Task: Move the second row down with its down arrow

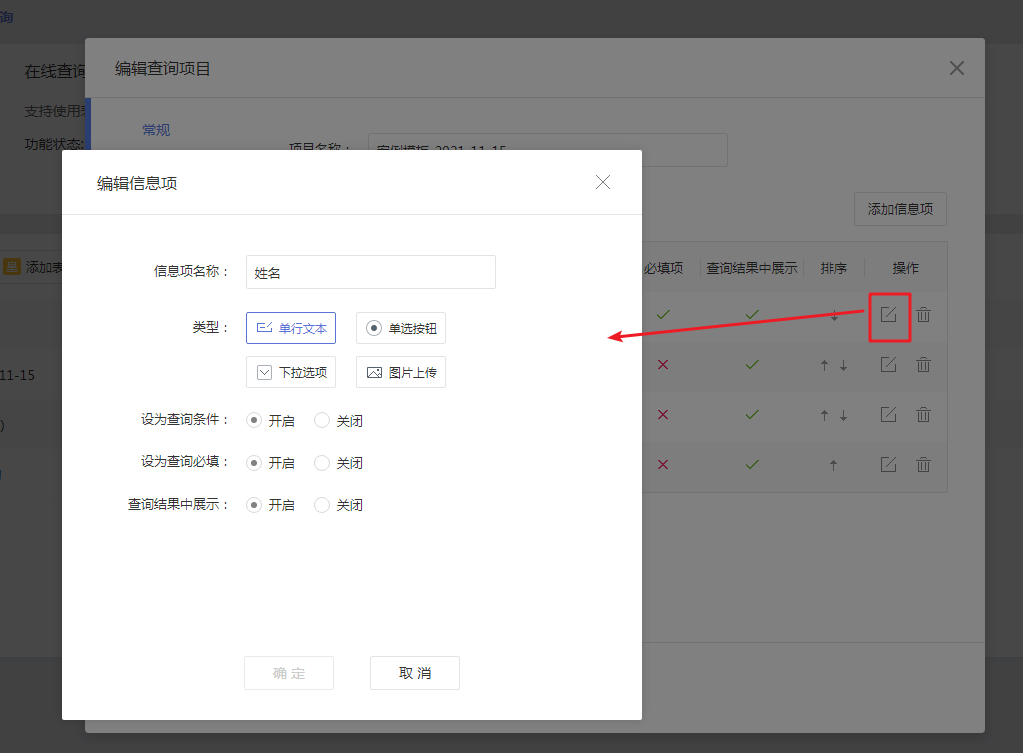Action: 844,365
